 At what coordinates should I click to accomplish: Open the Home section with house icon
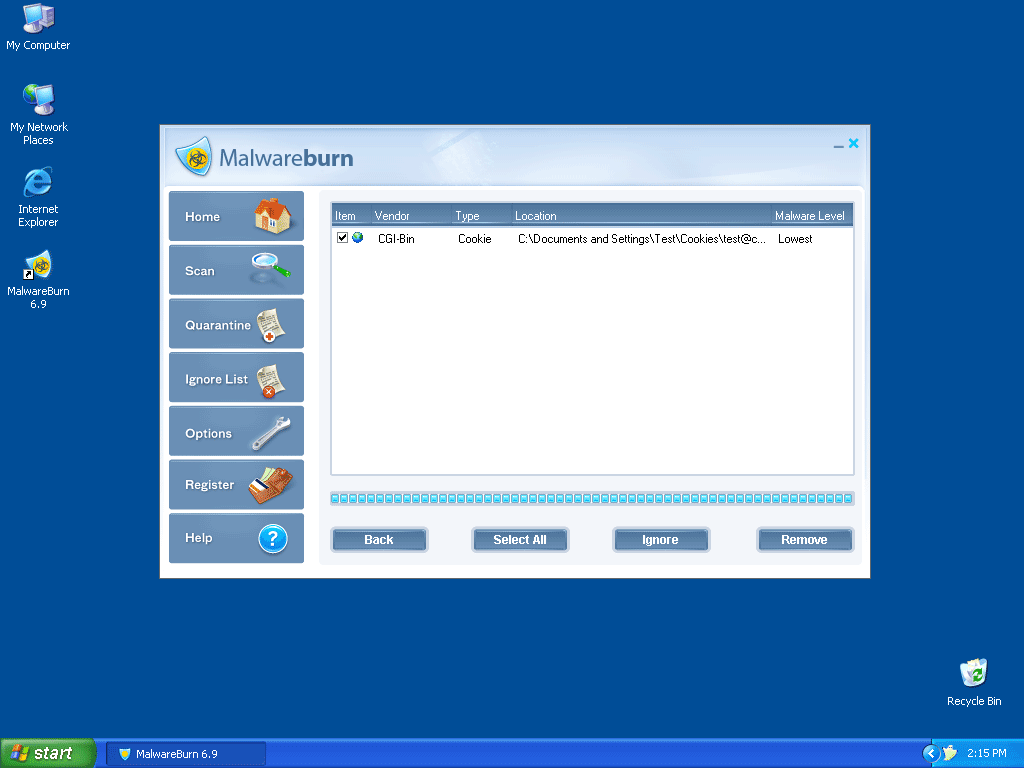tap(236, 216)
